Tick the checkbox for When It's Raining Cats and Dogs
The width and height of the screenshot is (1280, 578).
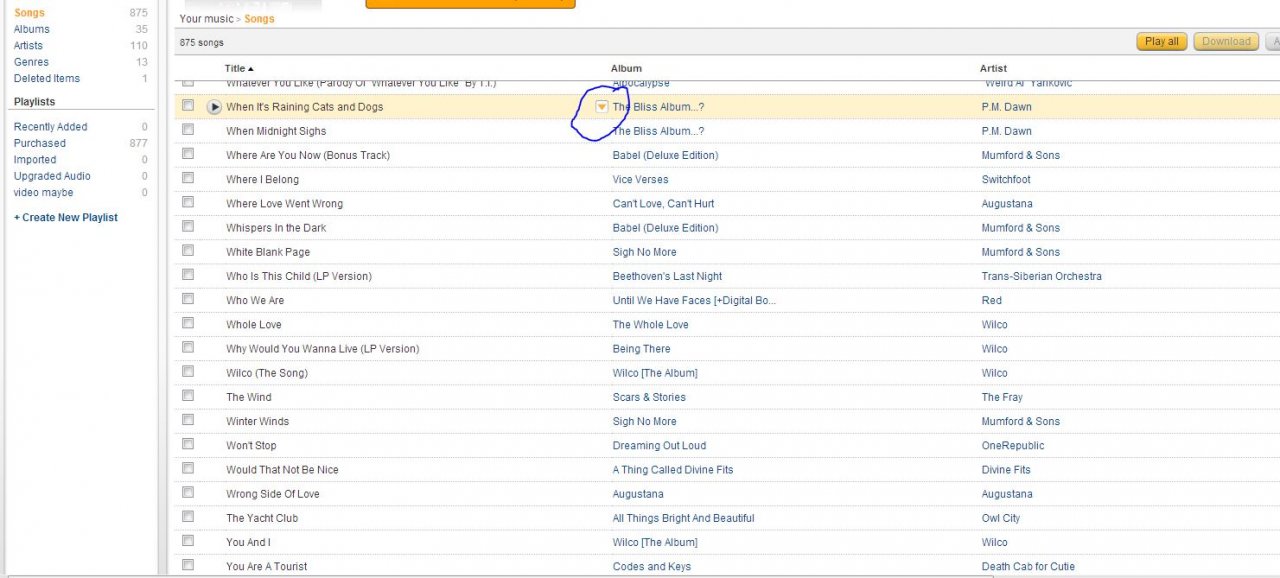click(x=188, y=106)
